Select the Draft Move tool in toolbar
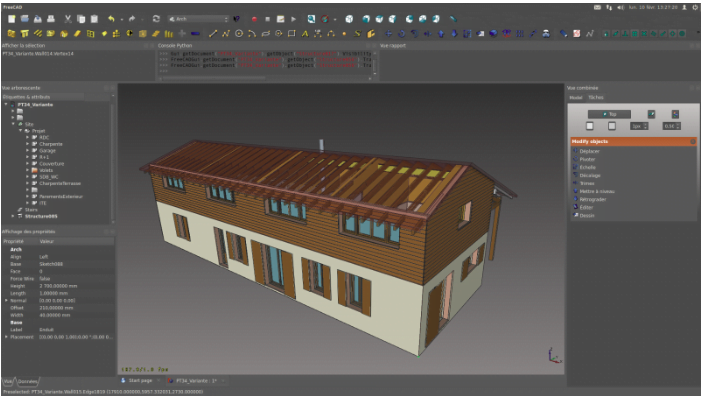Screen dimensions: 701x396 point(388,34)
